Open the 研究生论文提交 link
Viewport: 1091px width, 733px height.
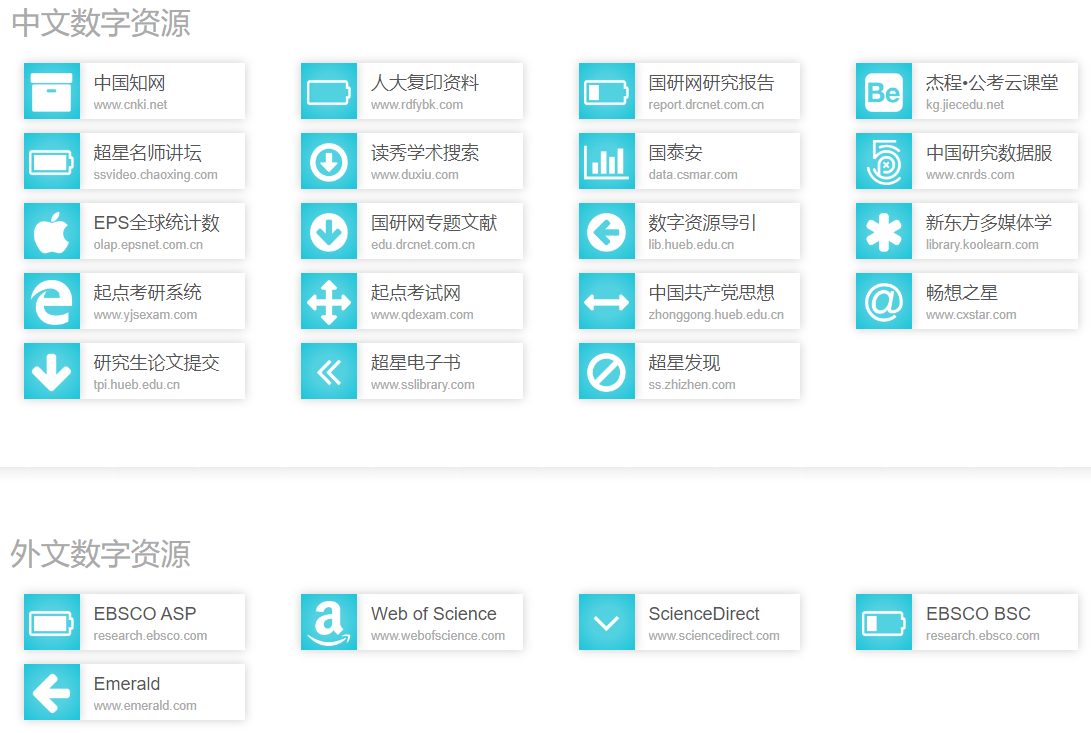click(157, 363)
